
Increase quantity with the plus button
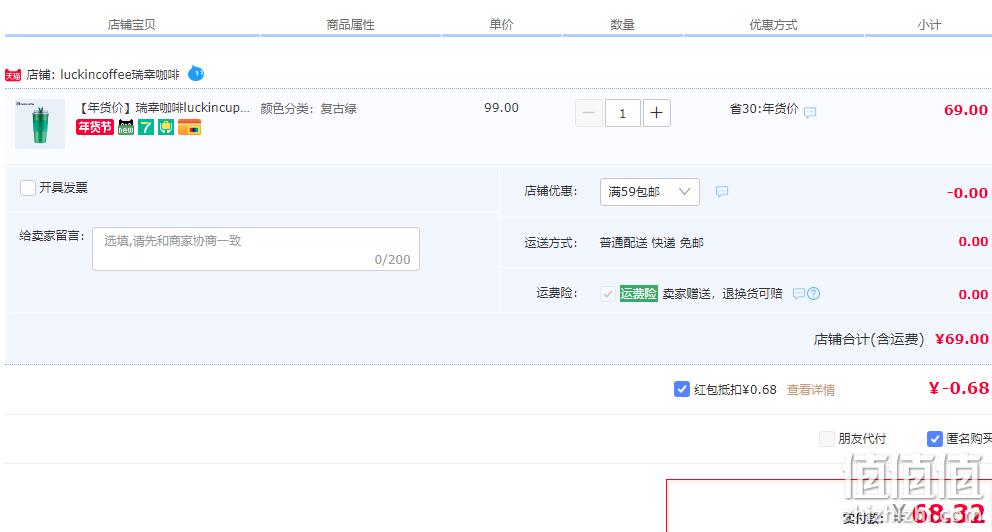[657, 113]
